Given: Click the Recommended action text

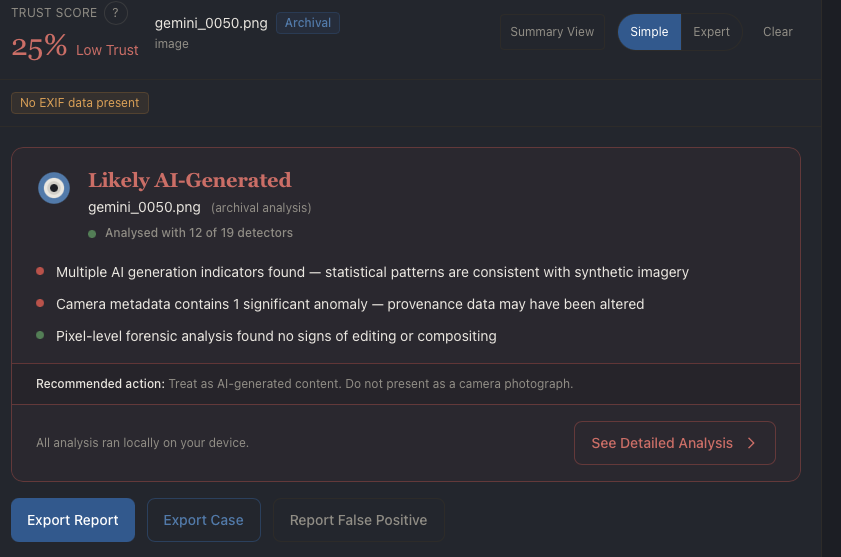Looking at the screenshot, I should point(305,384).
